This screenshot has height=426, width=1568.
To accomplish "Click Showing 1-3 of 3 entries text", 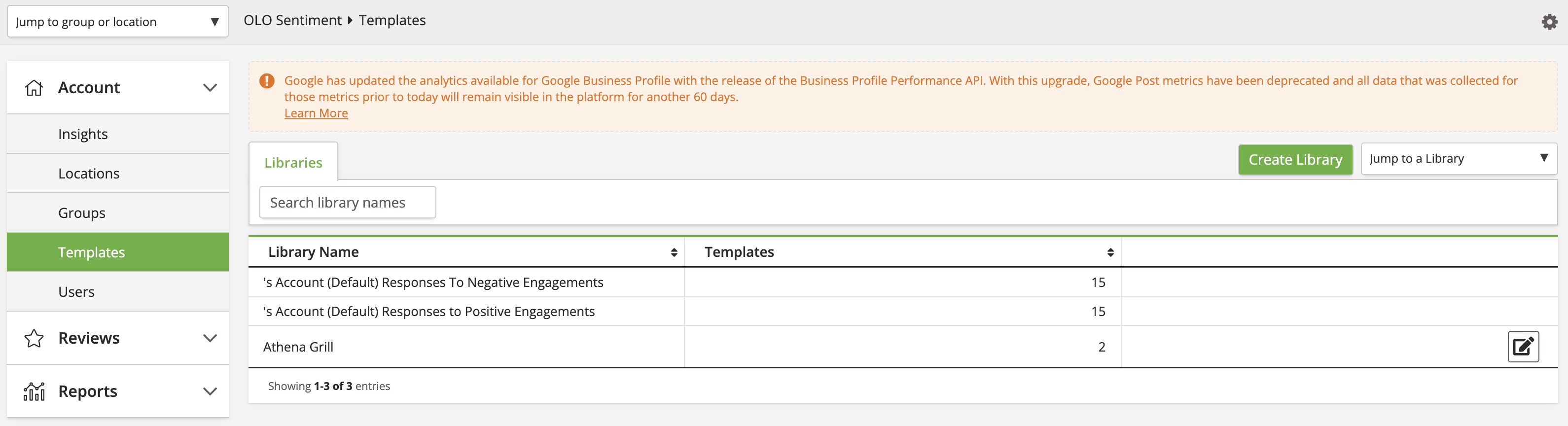I will click(329, 386).
